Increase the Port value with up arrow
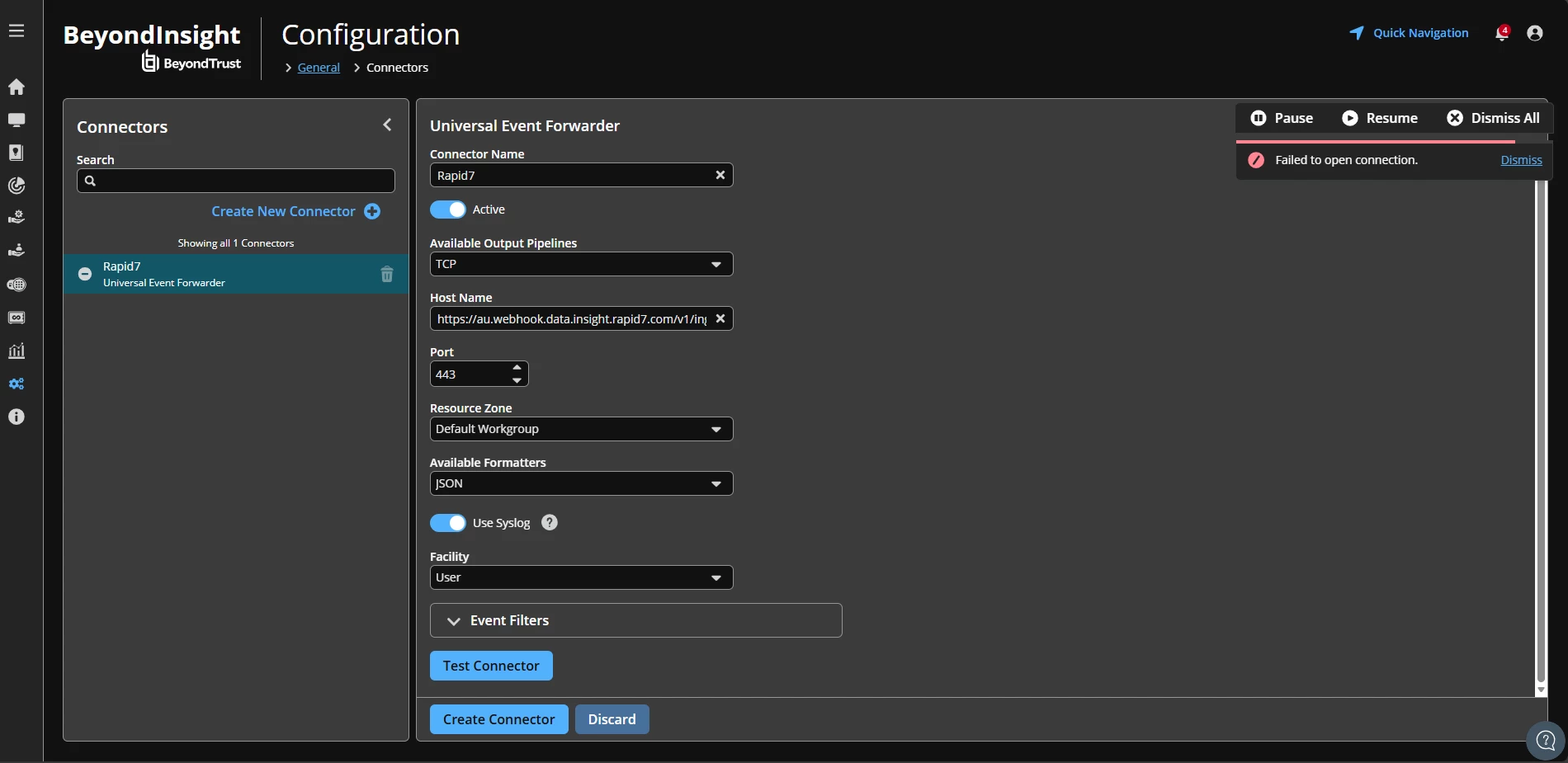The width and height of the screenshot is (1568, 763). pyautogui.click(x=517, y=368)
